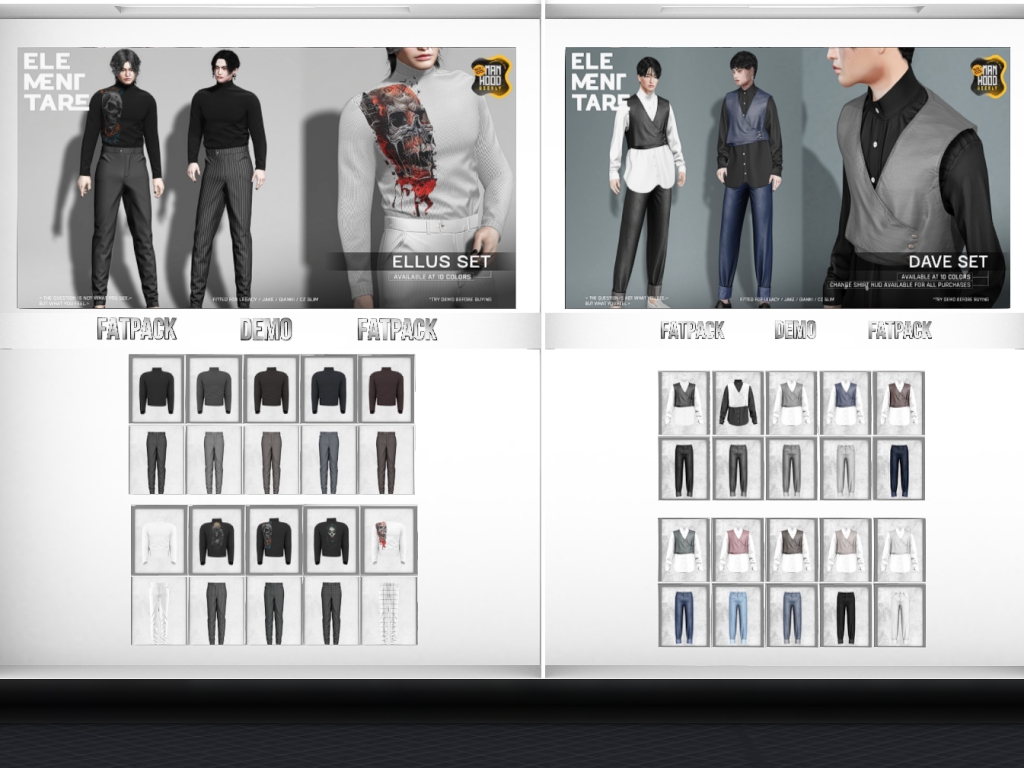Pick the light blue jeans tile
1024x768 pixels.
[x=738, y=615]
